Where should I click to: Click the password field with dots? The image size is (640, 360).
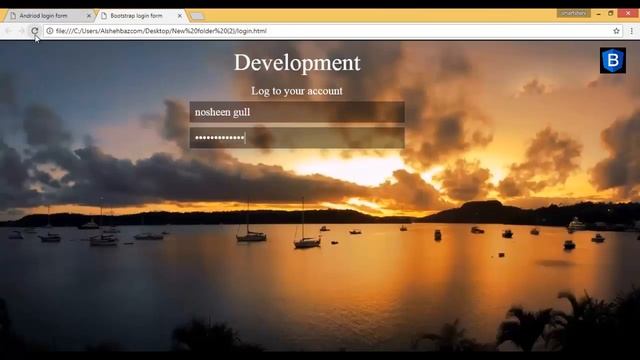click(x=297, y=138)
